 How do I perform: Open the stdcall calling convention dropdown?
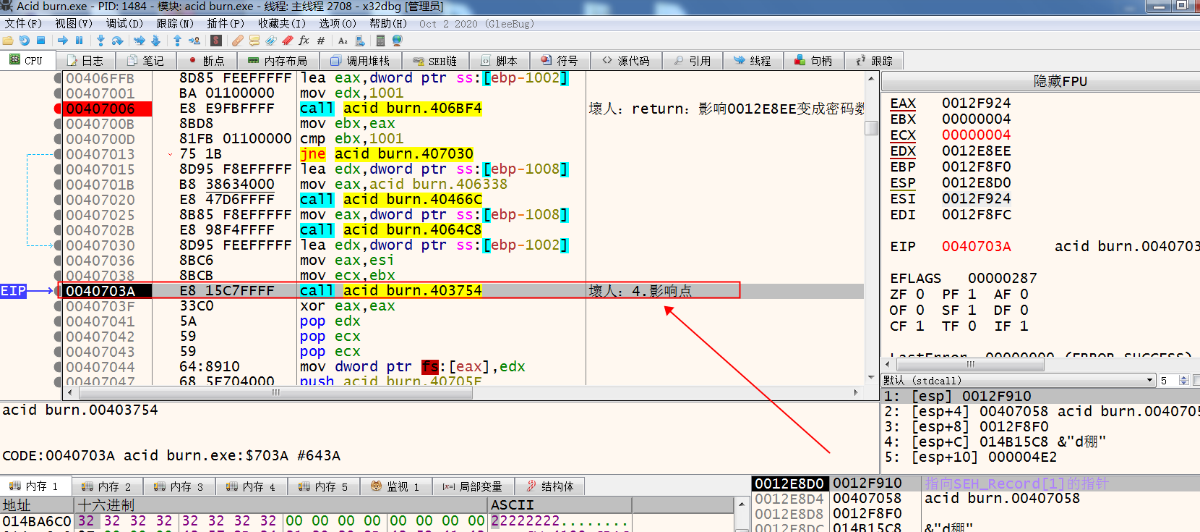click(1018, 380)
